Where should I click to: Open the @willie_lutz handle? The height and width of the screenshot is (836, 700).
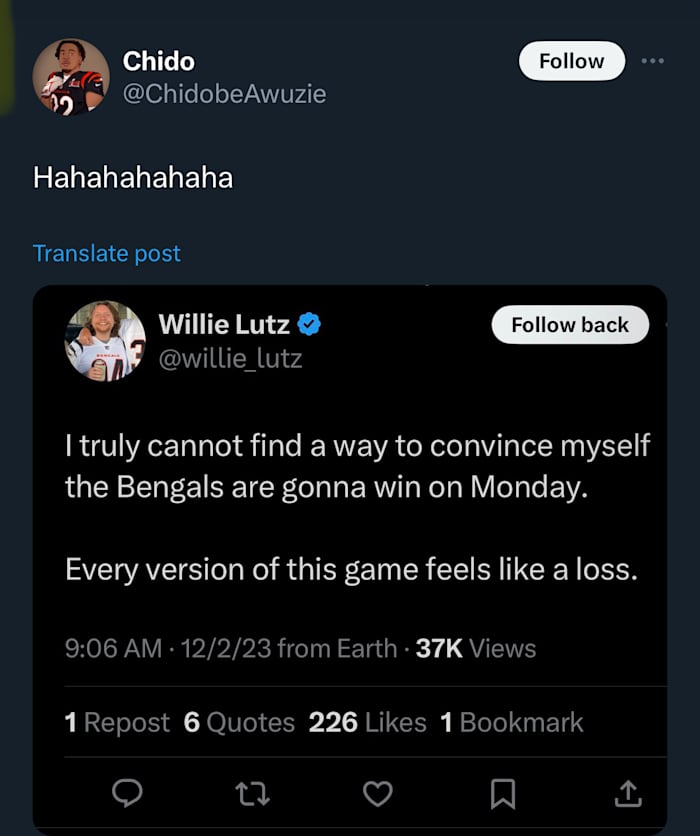pos(230,357)
